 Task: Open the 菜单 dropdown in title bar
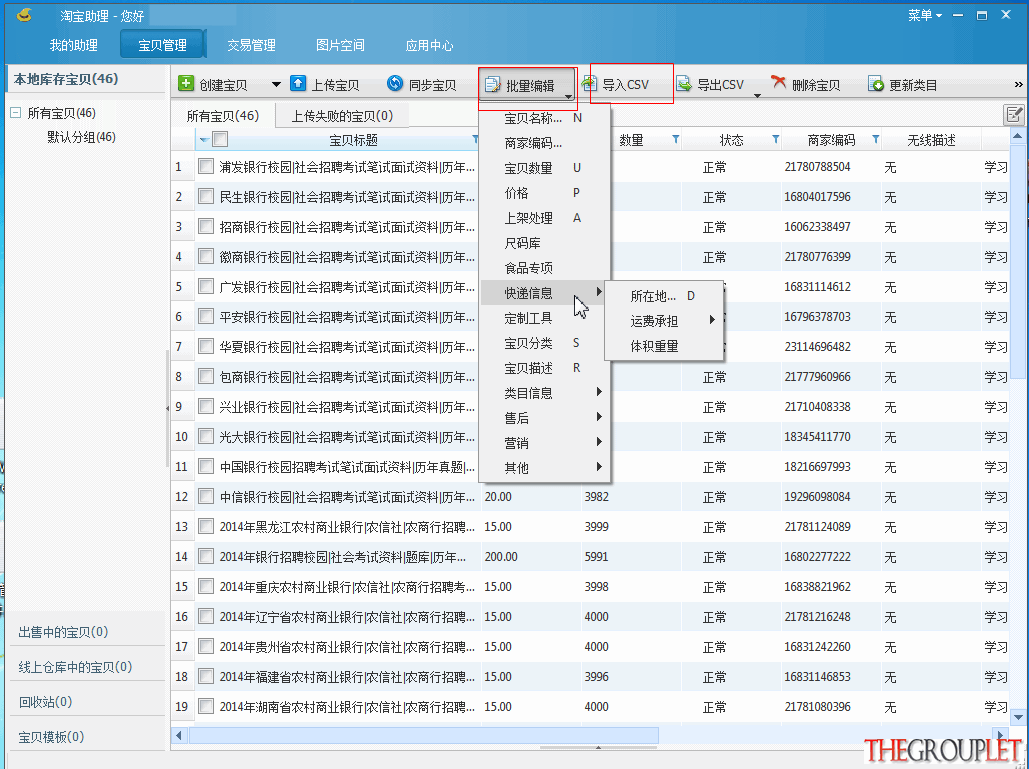925,15
